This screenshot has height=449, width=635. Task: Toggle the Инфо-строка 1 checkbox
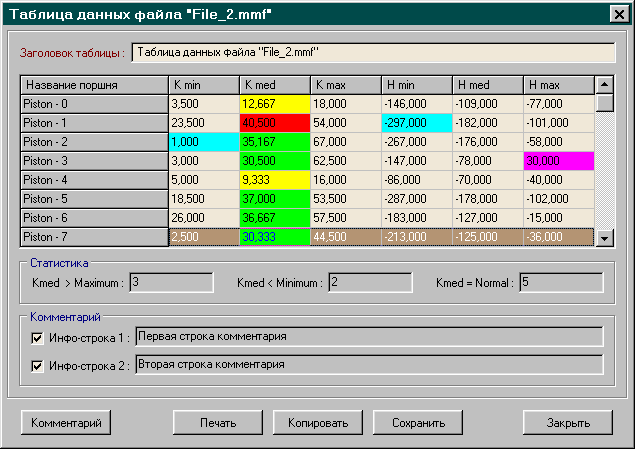39,338
